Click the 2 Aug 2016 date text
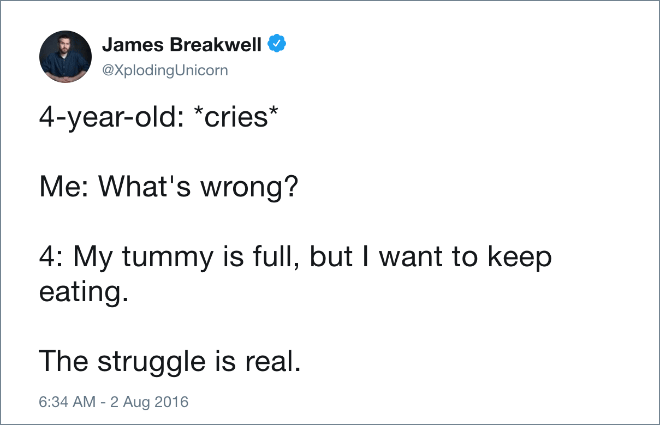The height and width of the screenshot is (425, 660). pos(149,401)
